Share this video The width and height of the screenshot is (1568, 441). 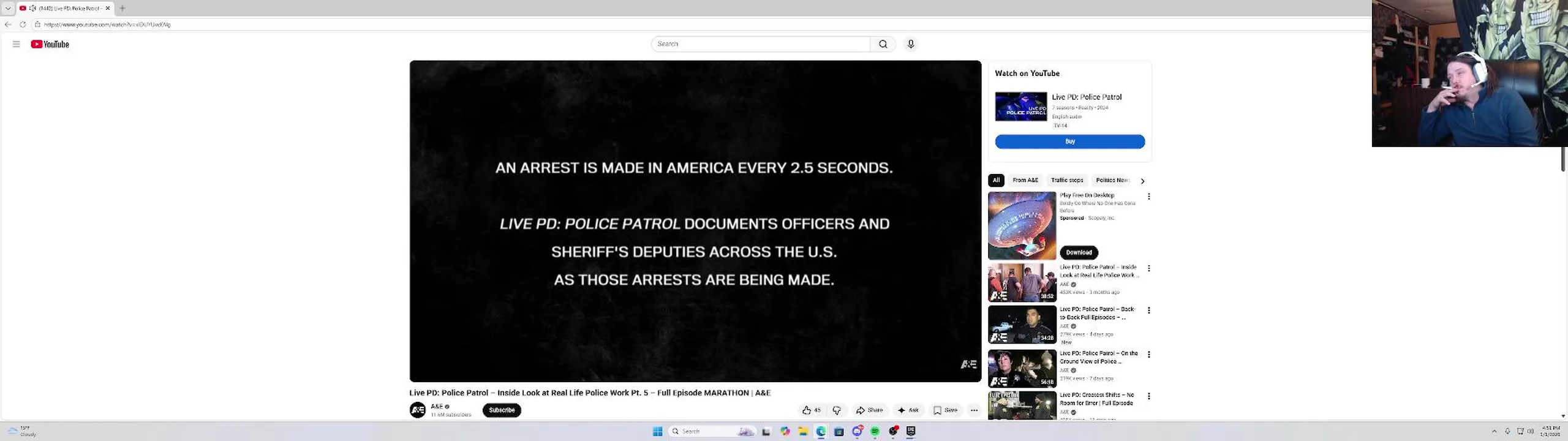870,410
